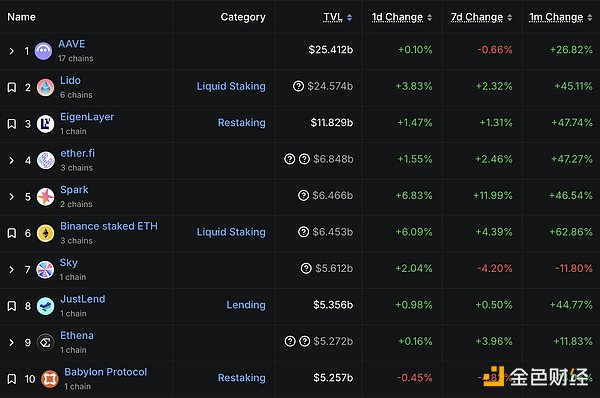Expand the AAVE row chevron
The image size is (600, 398).
pos(11,51)
